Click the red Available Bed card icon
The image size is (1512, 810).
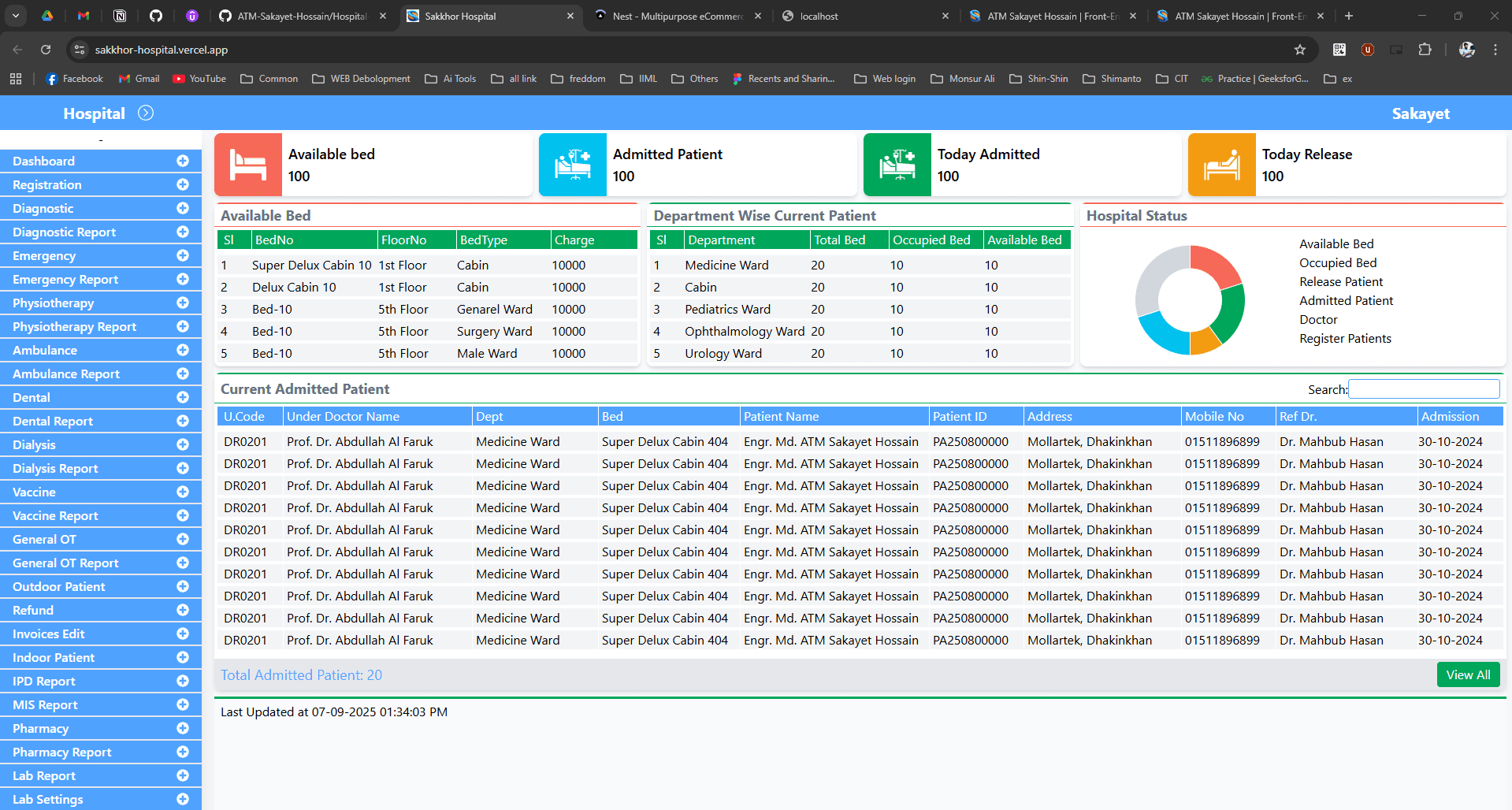[247, 165]
